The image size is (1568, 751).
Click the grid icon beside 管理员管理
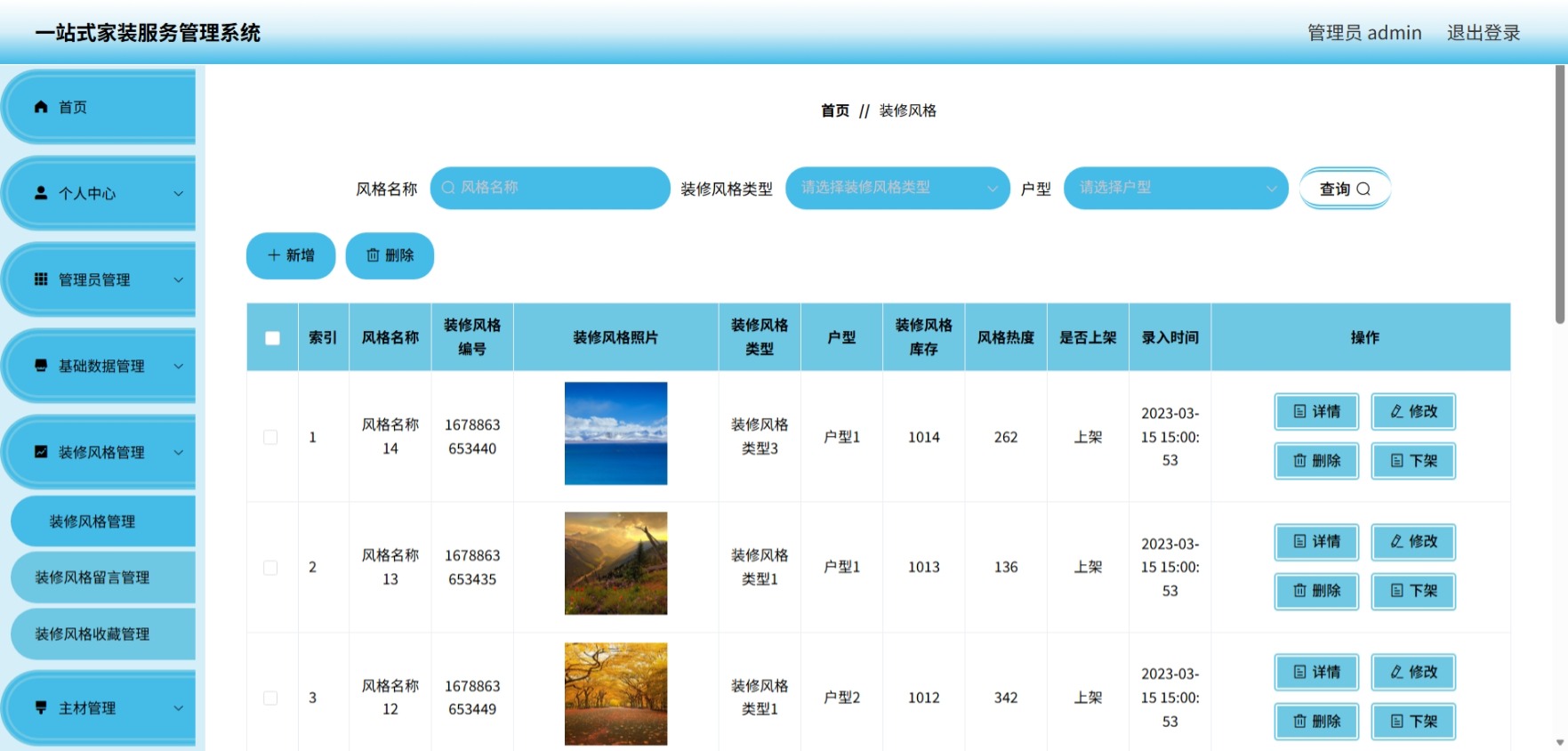click(x=41, y=279)
